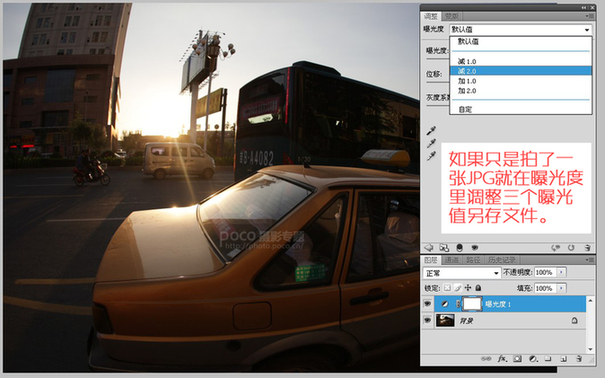Choose 减 2.0 from exposure presets
Viewport: 605px width, 378px height.
coord(521,71)
